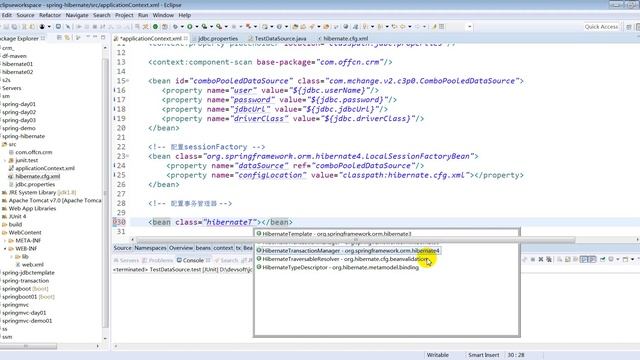The image size is (640, 360).
Task: Click the Quick Access search field
Action: [601, 27]
